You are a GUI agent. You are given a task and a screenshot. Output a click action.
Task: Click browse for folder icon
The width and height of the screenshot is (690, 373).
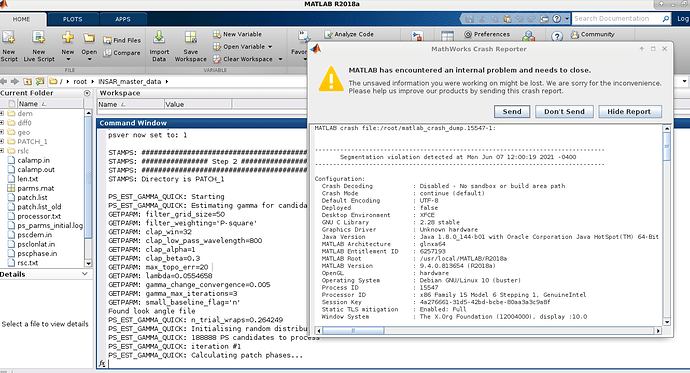(40, 81)
